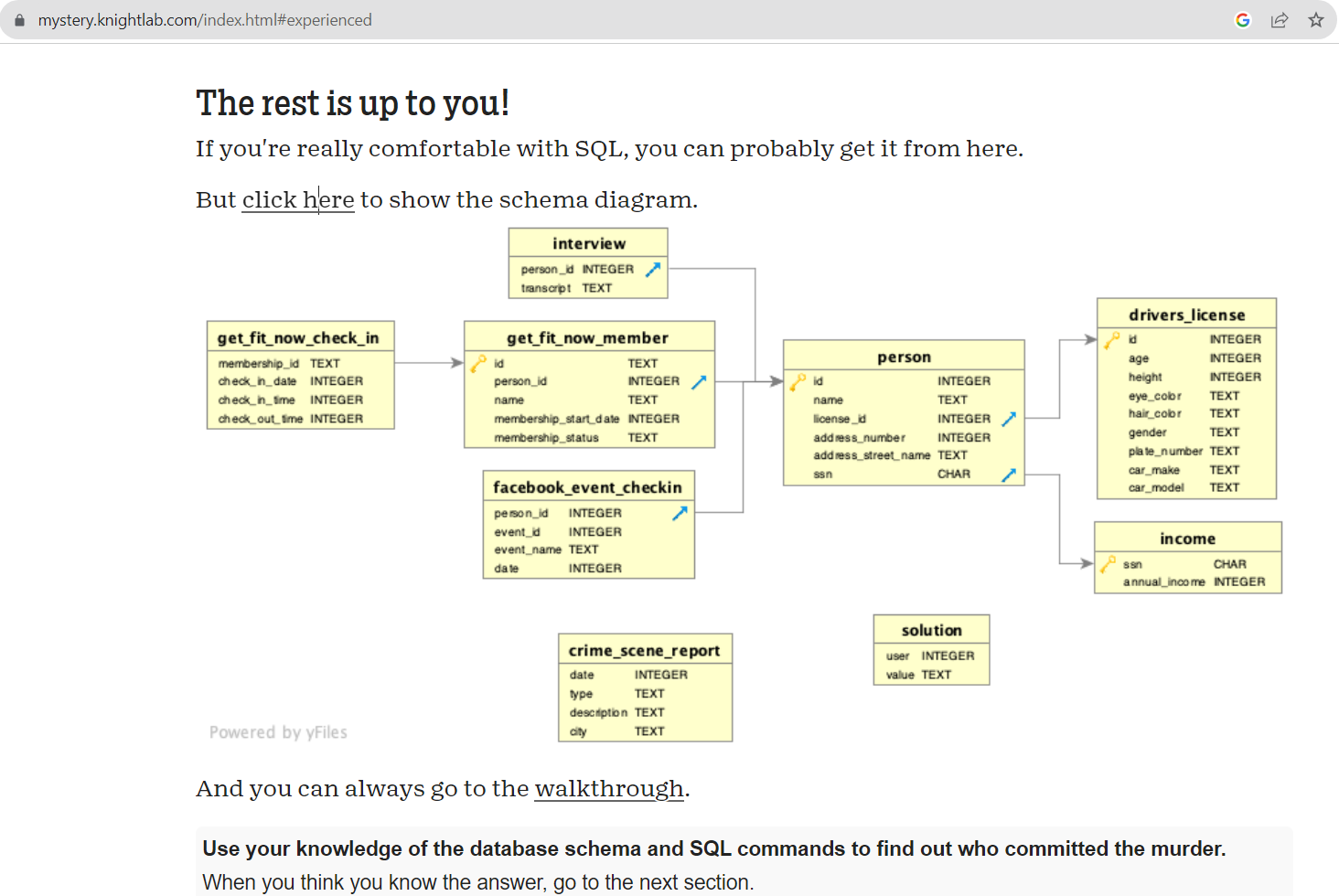The height and width of the screenshot is (896, 1339).
Task: Click arrow icon beside person license_id
Action: [1009, 419]
